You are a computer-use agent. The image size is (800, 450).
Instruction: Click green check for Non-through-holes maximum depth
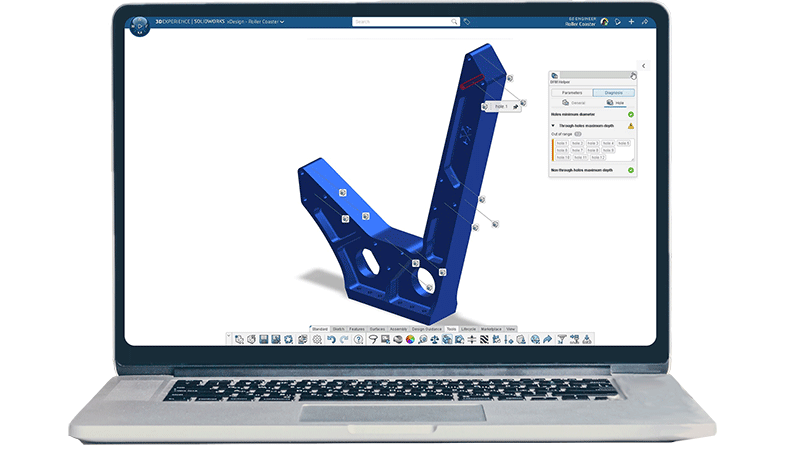pyautogui.click(x=631, y=170)
